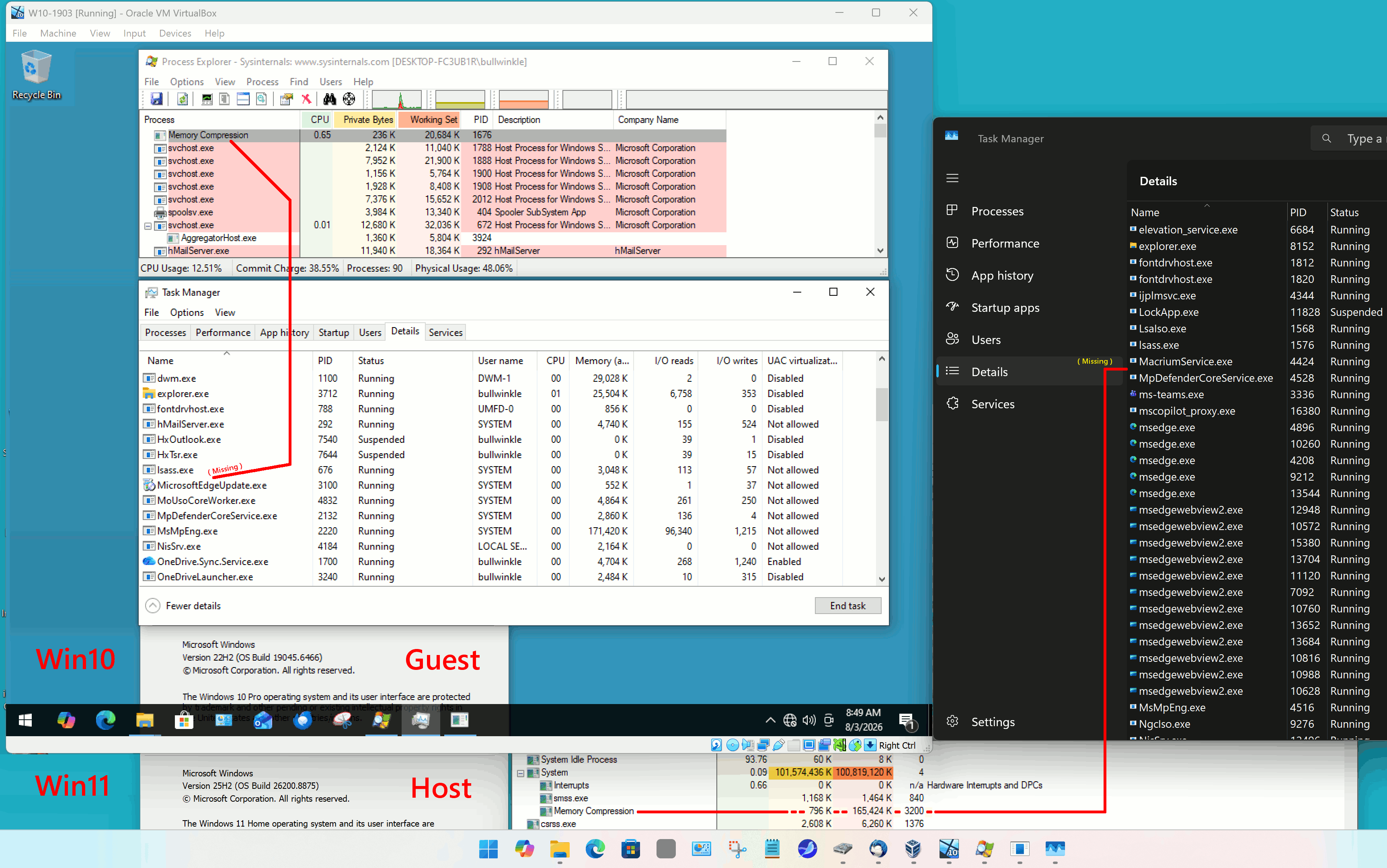Screen dimensions: 1387x868
Task: Click the Save icon in Process Explorer toolbar
Action: click(x=156, y=99)
